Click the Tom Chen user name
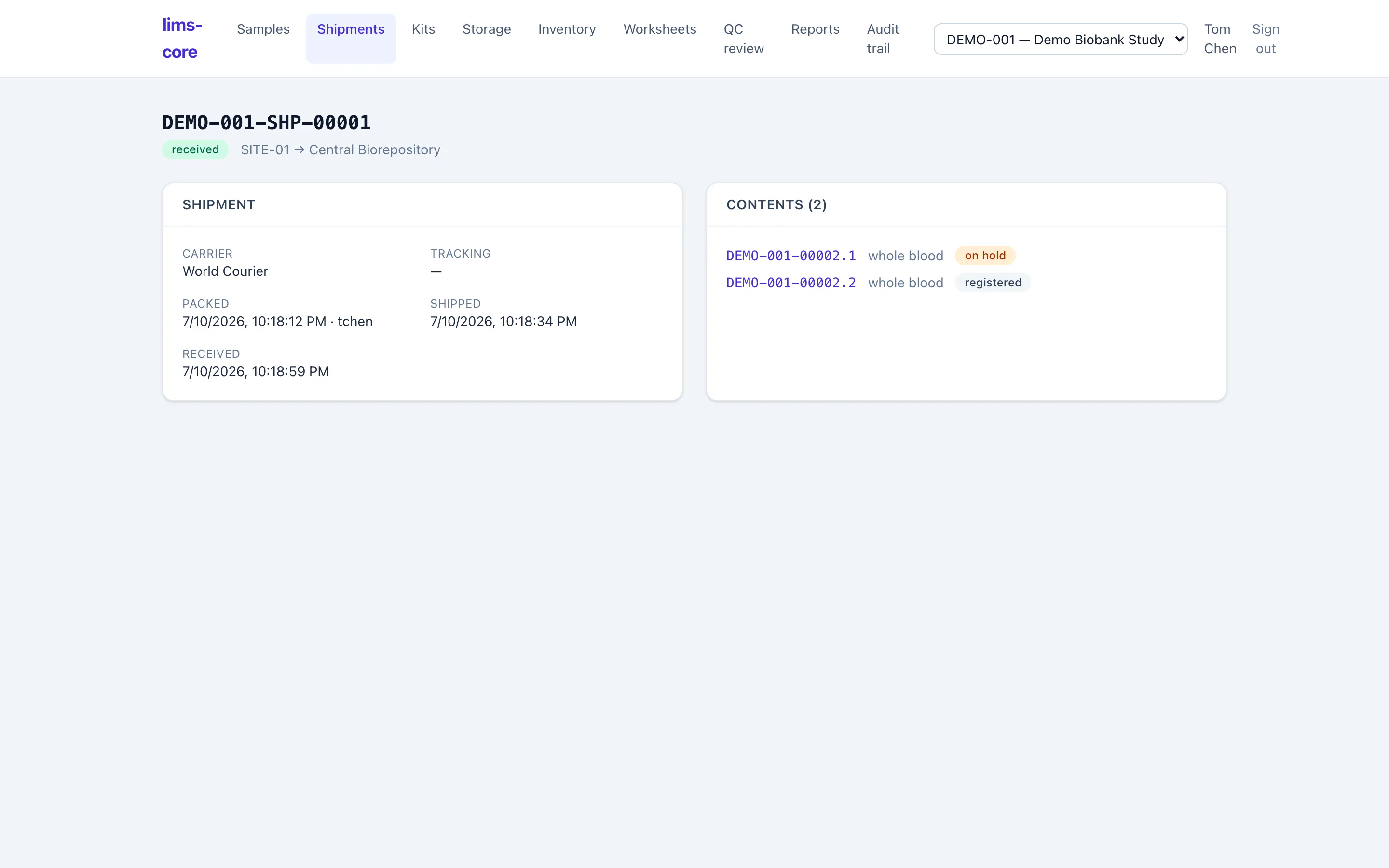This screenshot has height=868, width=1389. coord(1220,39)
